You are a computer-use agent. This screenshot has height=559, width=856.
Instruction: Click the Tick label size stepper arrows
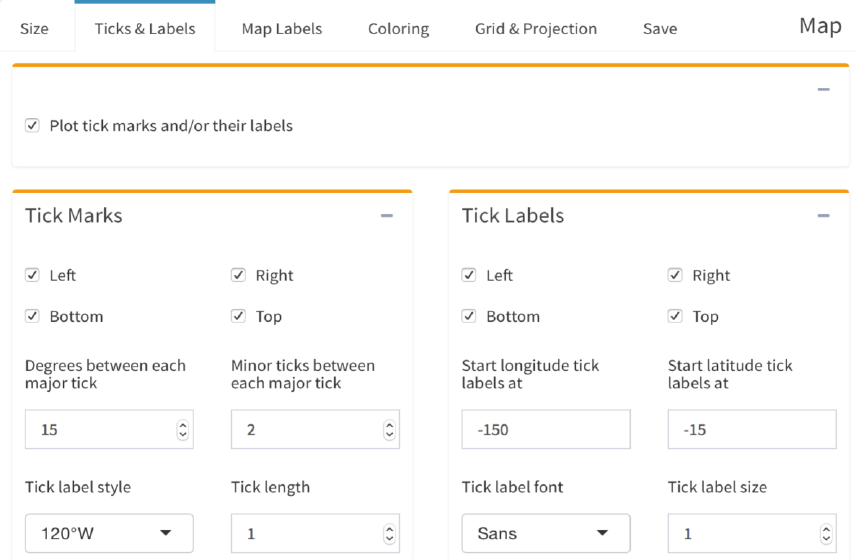pyautogui.click(x=826, y=533)
